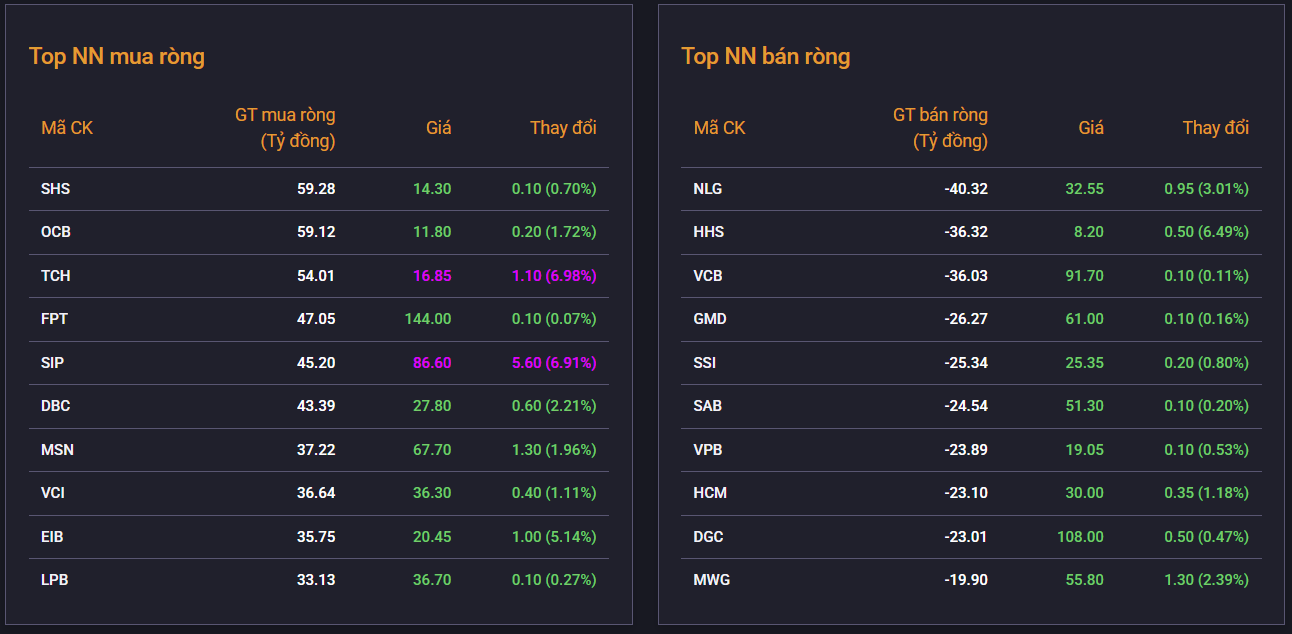Image resolution: width=1292 pixels, height=634 pixels.
Task: Click 'Thay đổi' header in net buy table
Action: pos(563,128)
